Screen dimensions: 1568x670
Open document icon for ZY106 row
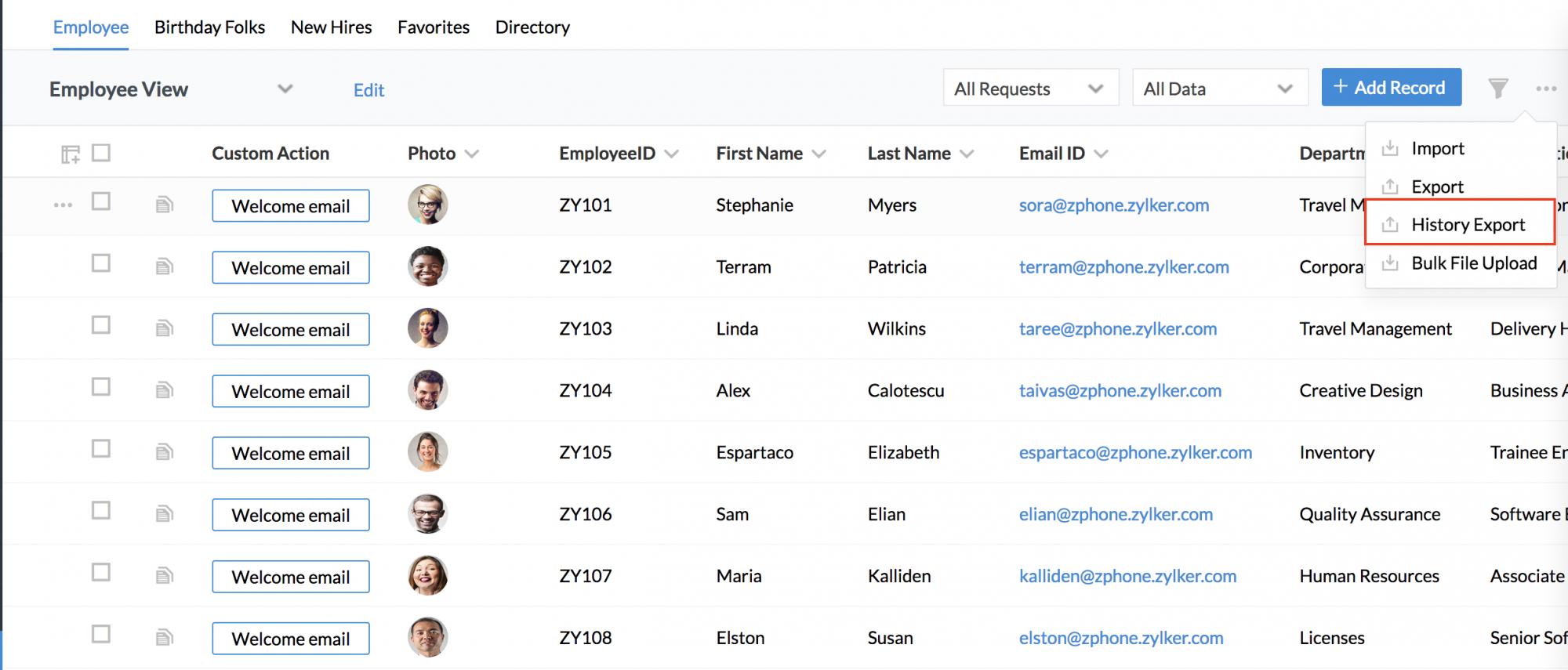point(164,514)
